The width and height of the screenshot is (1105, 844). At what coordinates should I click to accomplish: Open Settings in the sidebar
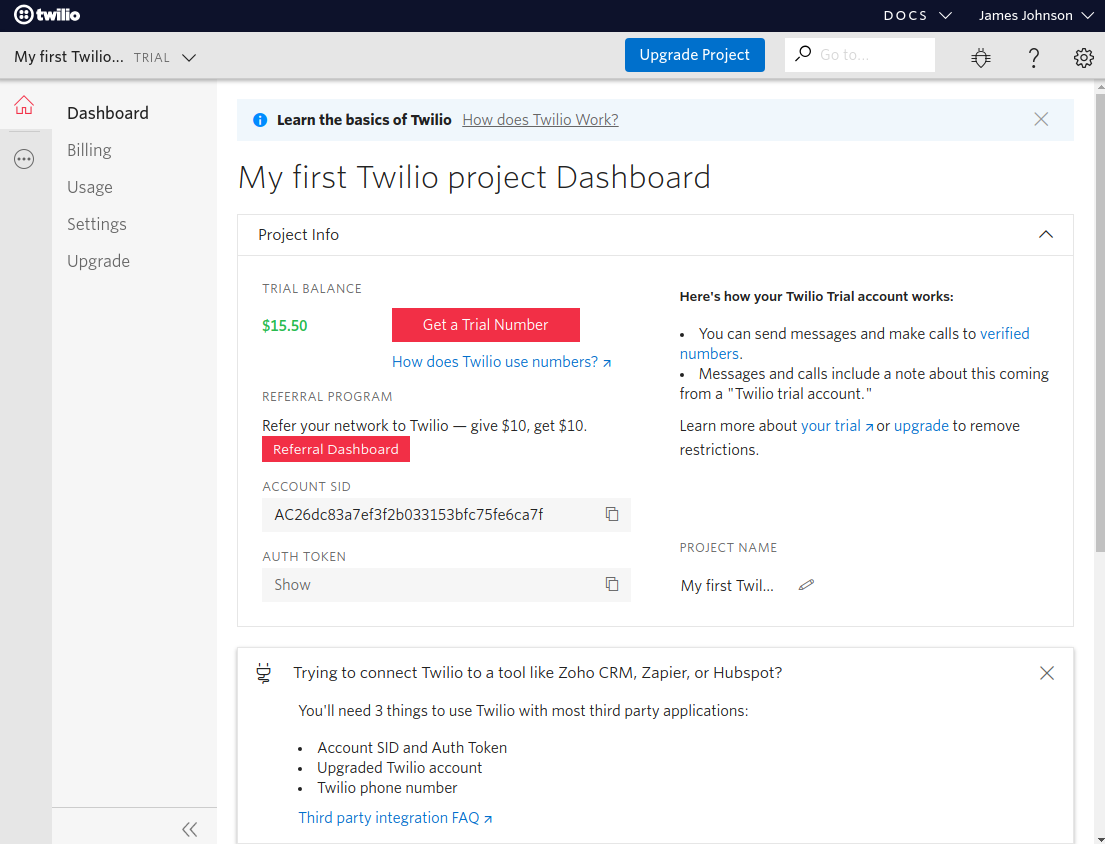(97, 224)
